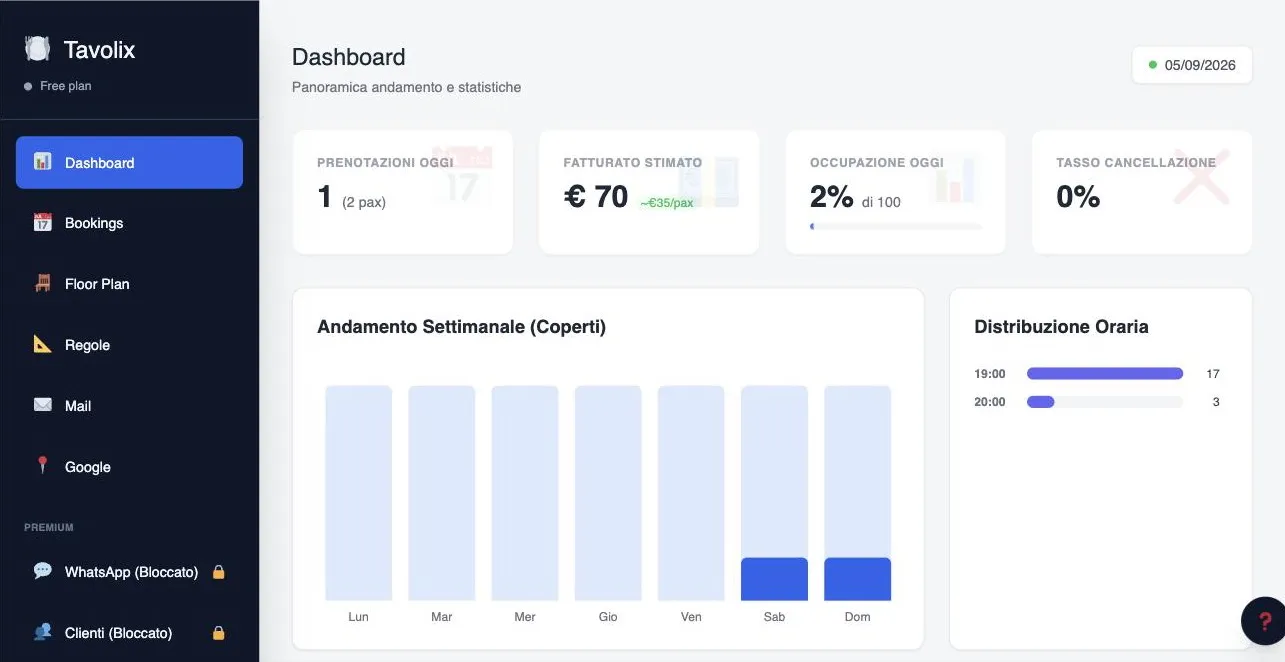Click the Mail envelope icon
Viewport: 1285px width, 662px height.
pyautogui.click(x=42, y=406)
